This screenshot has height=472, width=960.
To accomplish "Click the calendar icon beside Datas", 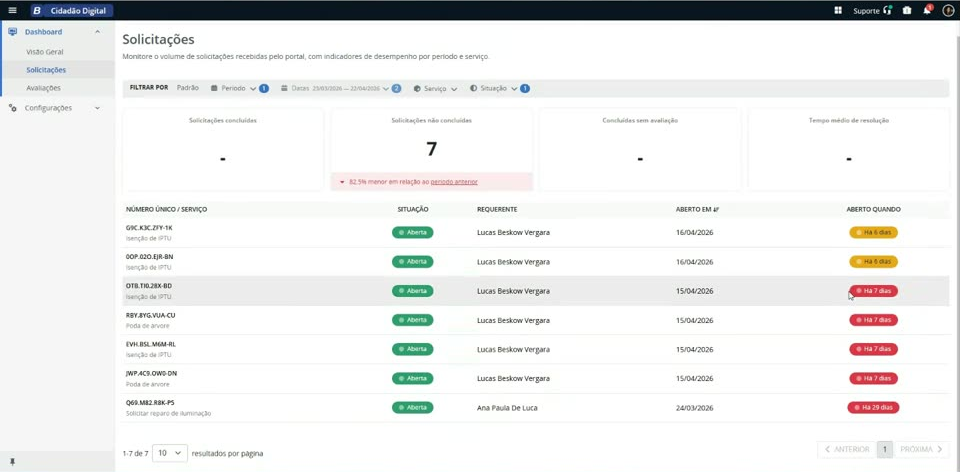I will point(284,88).
